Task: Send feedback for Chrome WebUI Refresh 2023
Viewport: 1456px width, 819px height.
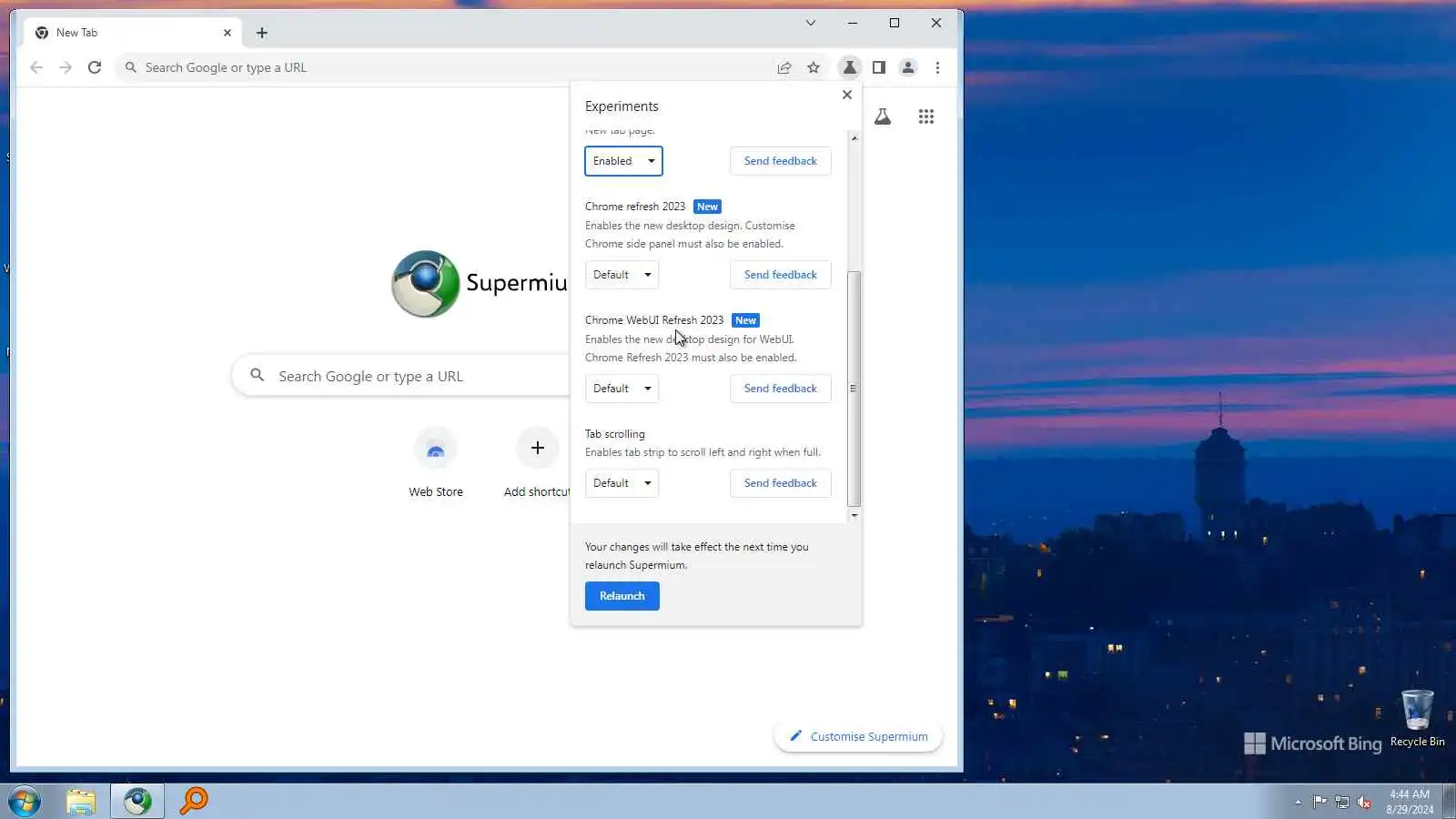Action: click(x=781, y=389)
